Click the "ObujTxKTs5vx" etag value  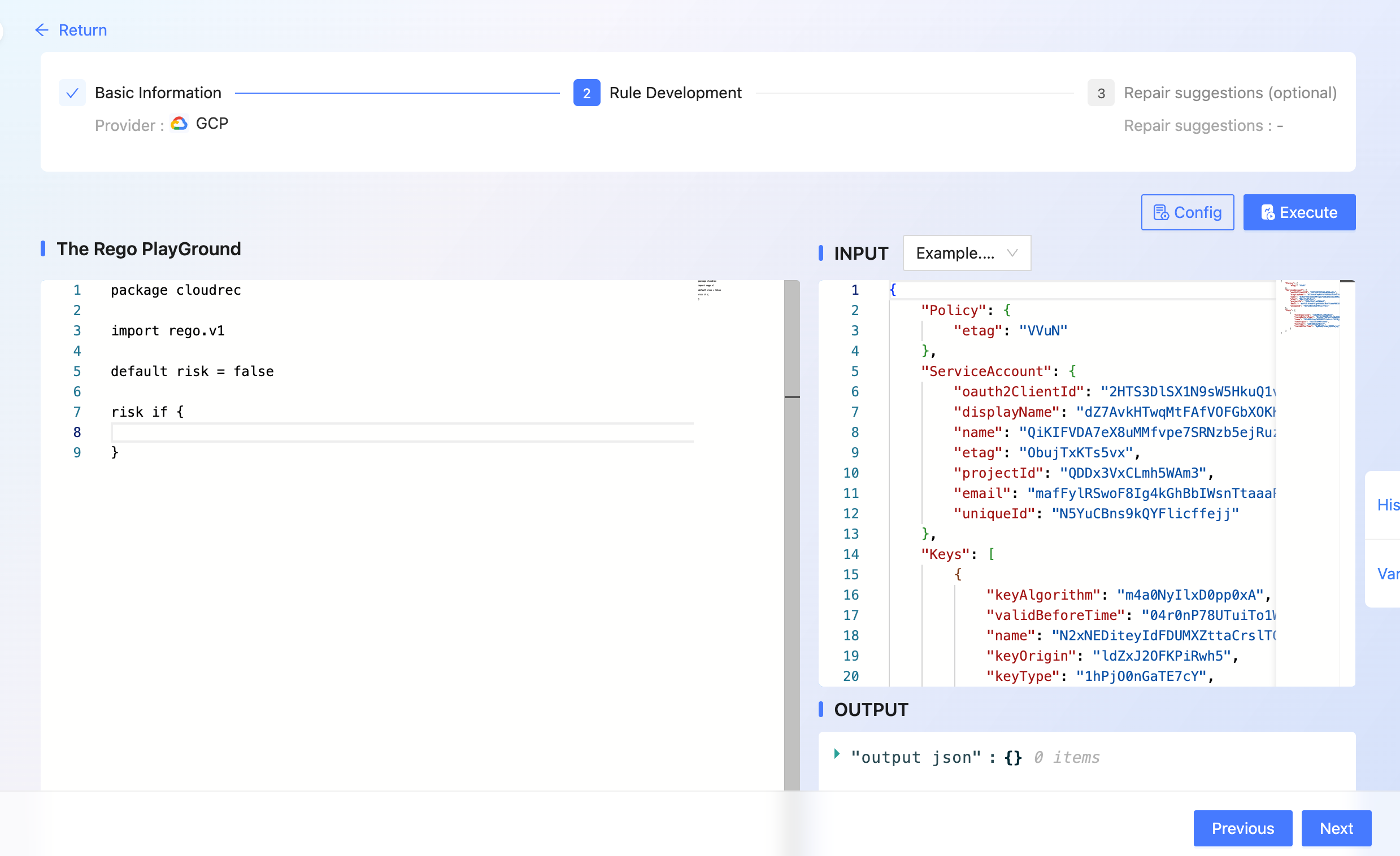click(x=1076, y=453)
